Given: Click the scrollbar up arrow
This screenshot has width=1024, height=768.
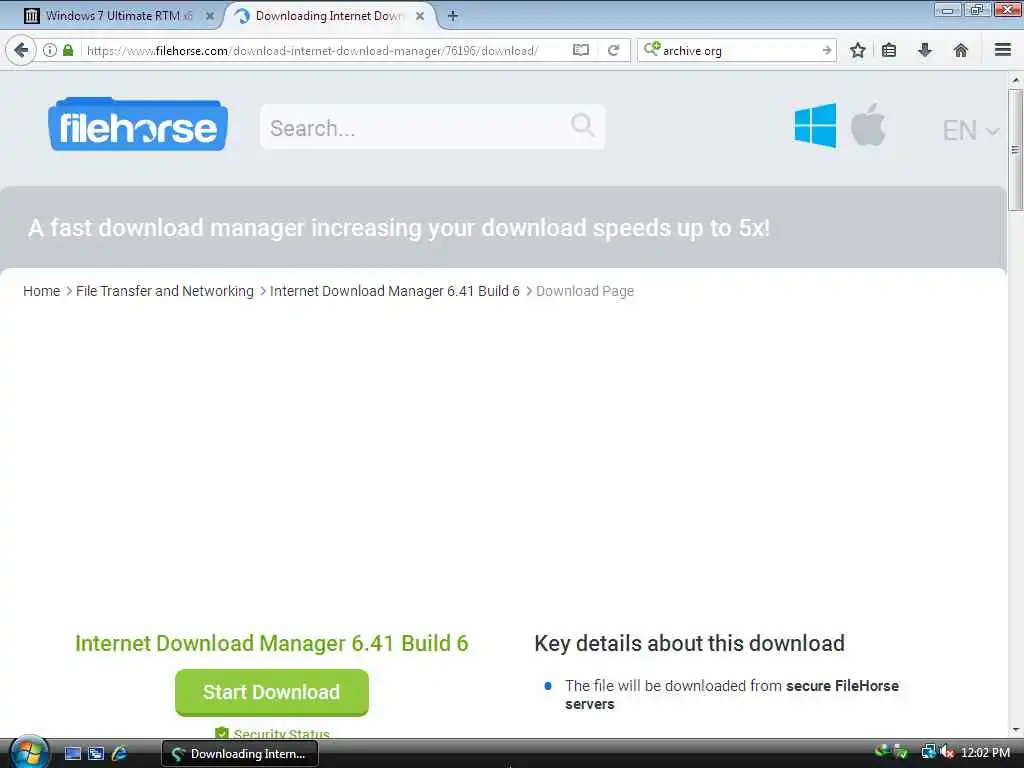Looking at the screenshot, I should [x=1015, y=80].
